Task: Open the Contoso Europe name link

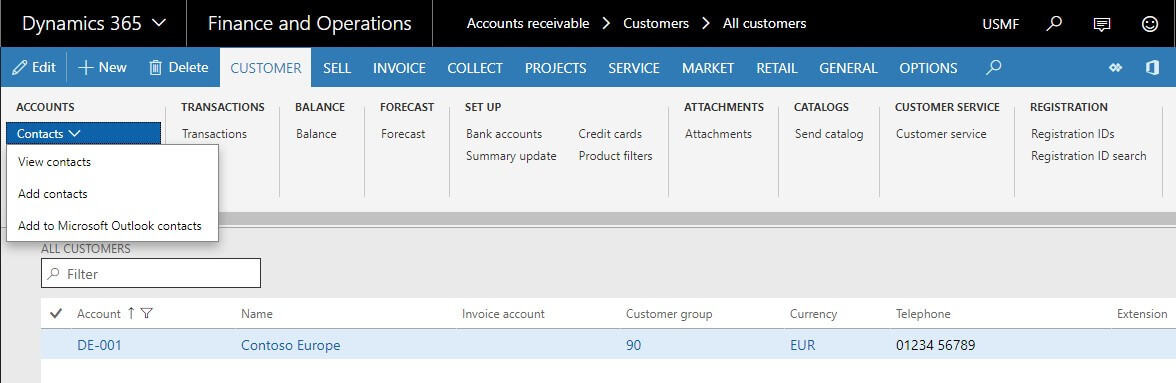Action: 290,346
